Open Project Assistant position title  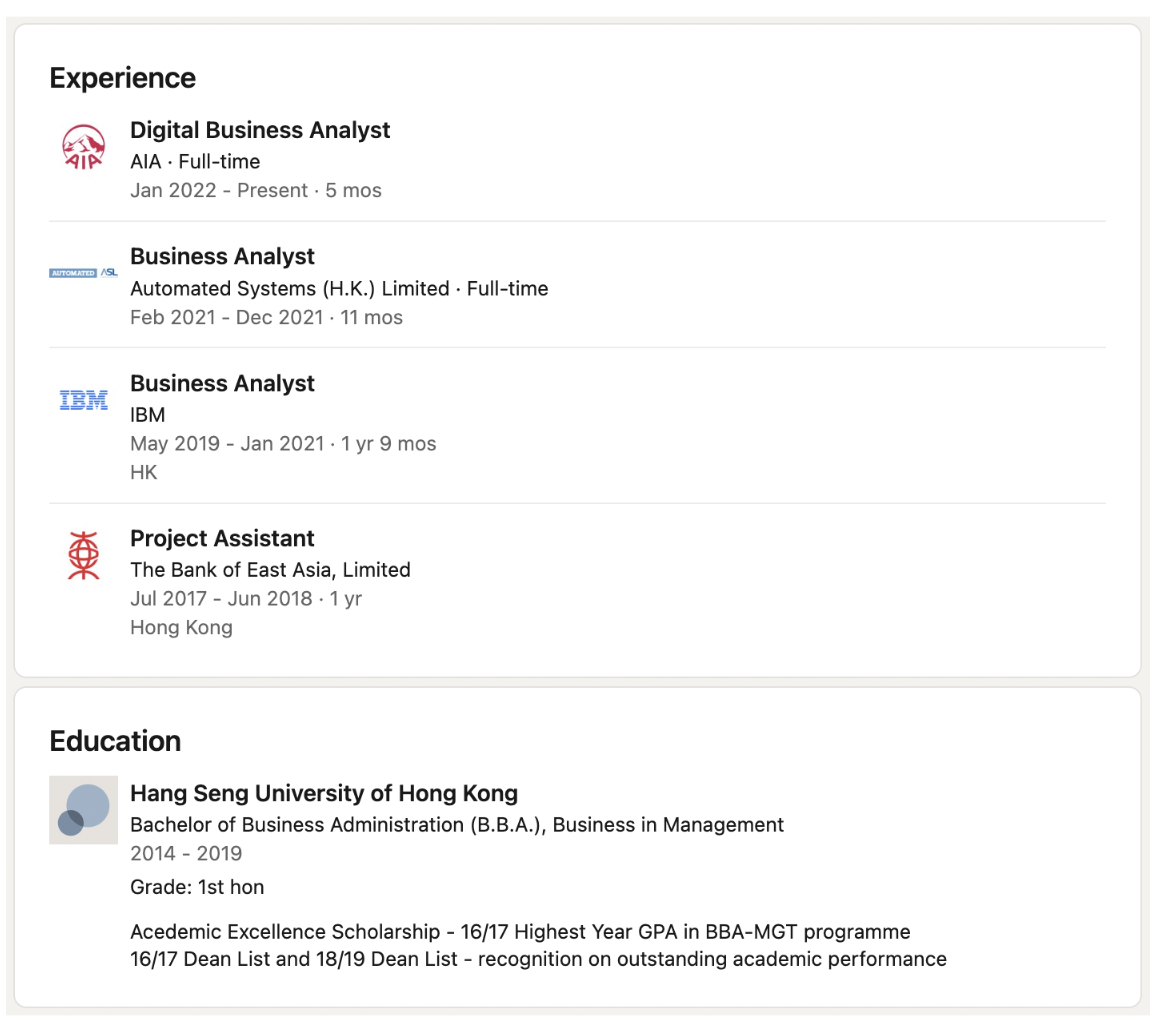coord(222,539)
